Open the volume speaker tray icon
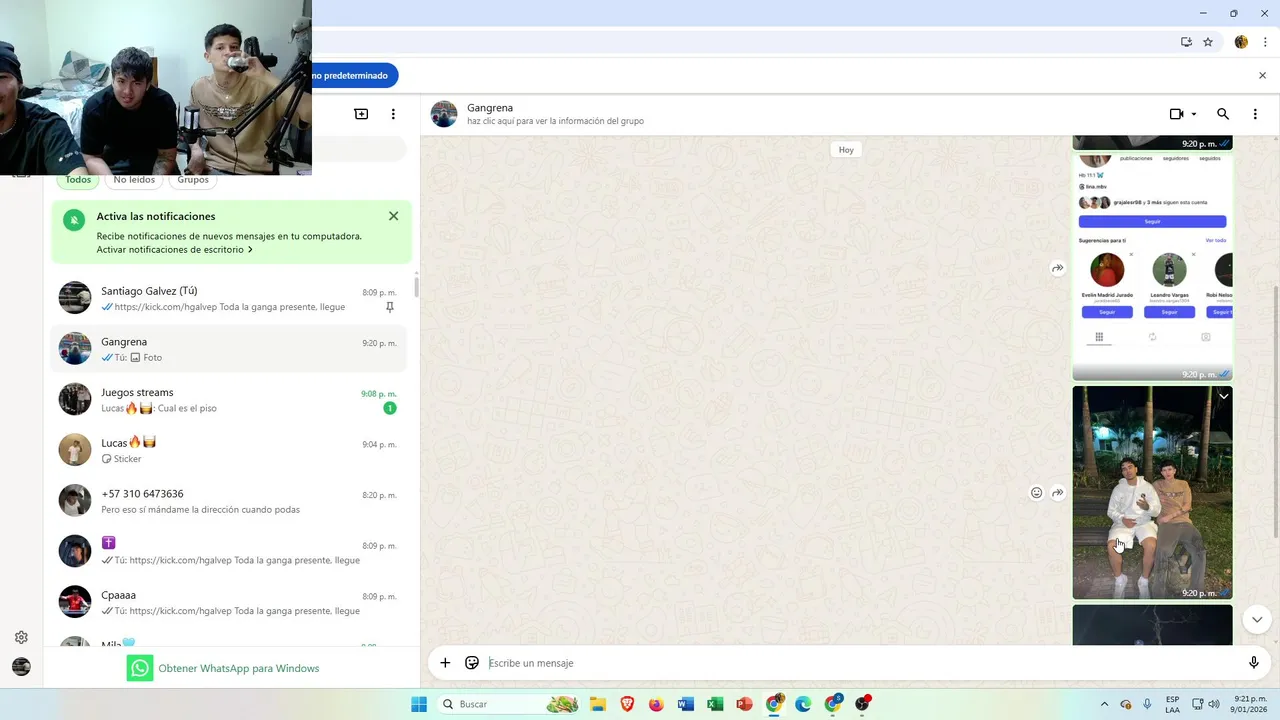This screenshot has height=720, width=1280. pyautogui.click(x=1213, y=704)
